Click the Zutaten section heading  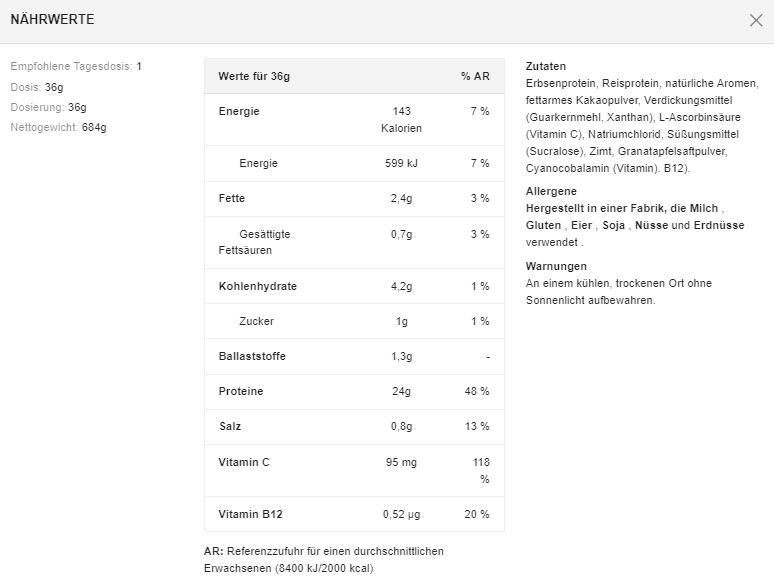point(546,66)
